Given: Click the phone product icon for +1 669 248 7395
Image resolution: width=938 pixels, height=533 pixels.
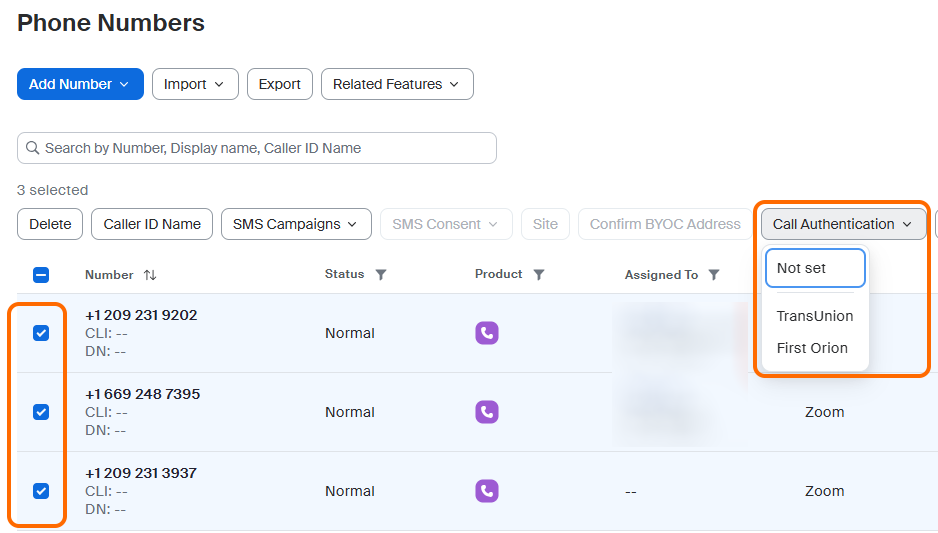Looking at the screenshot, I should (x=486, y=412).
